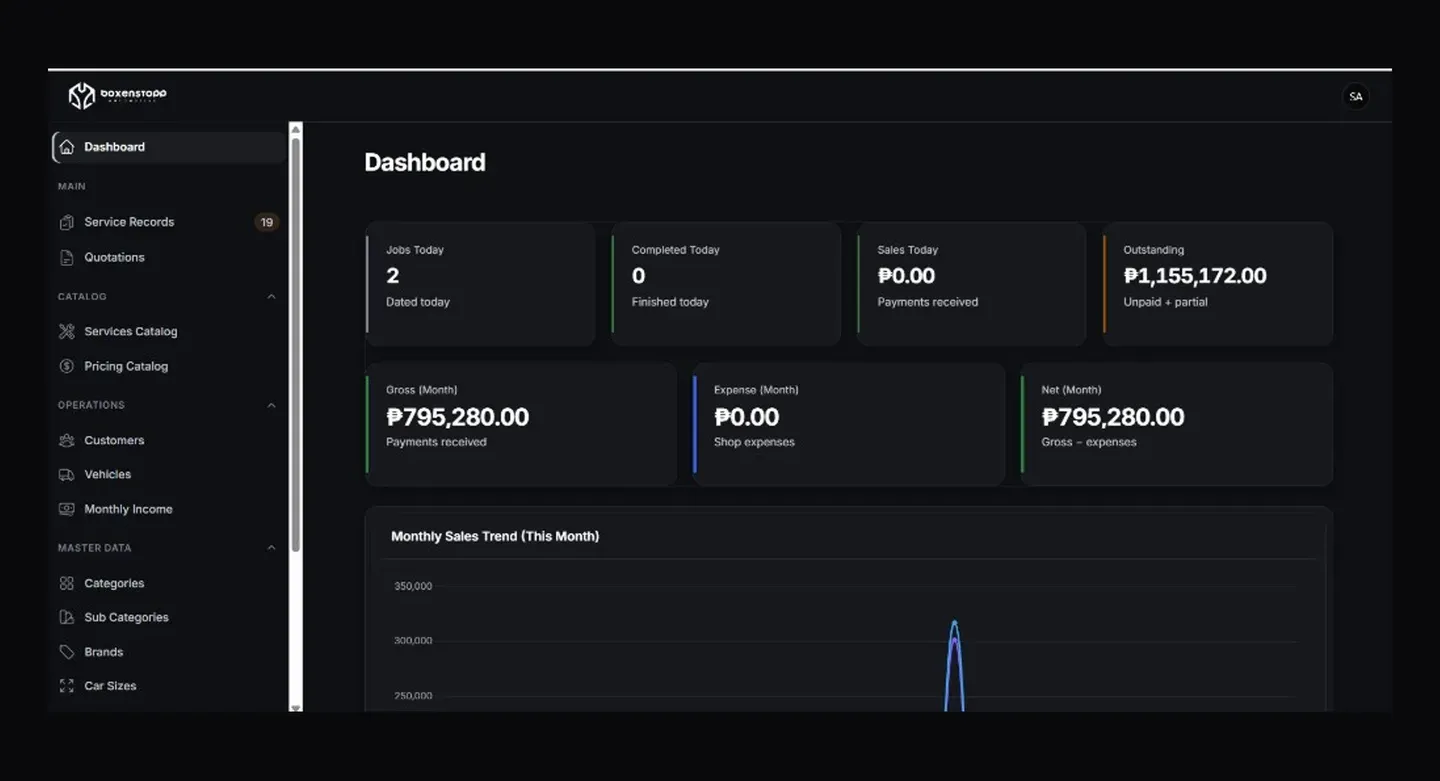
Task: Open Car Sizes master data
Action: (x=169, y=686)
